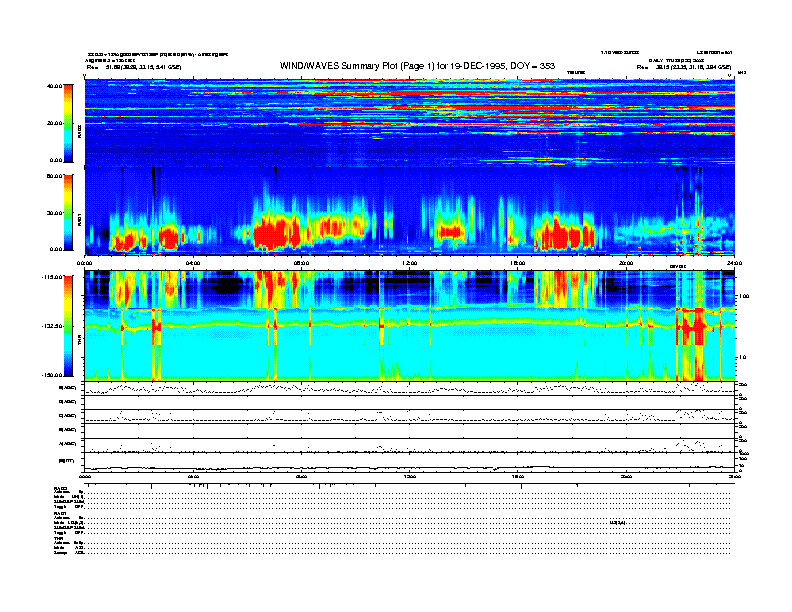
Task: Select the 40.00 label on RAD2 scale
Action: tap(54, 86)
